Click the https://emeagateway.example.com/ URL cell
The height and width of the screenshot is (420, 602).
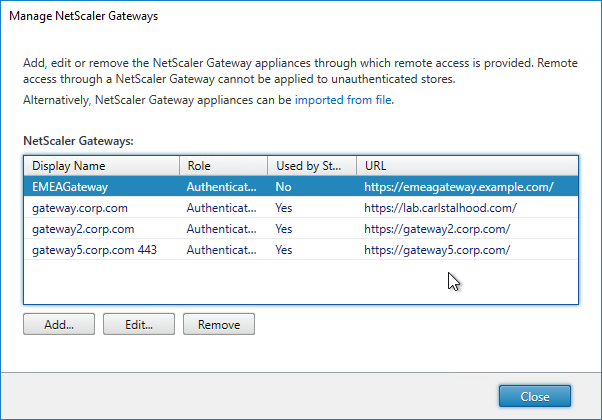point(459,187)
